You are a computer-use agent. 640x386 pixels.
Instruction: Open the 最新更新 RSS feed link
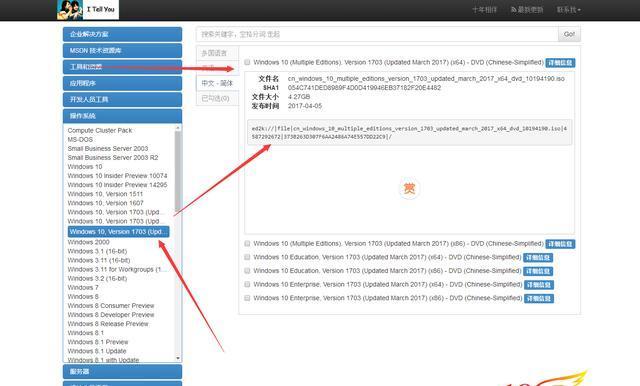pos(527,9)
